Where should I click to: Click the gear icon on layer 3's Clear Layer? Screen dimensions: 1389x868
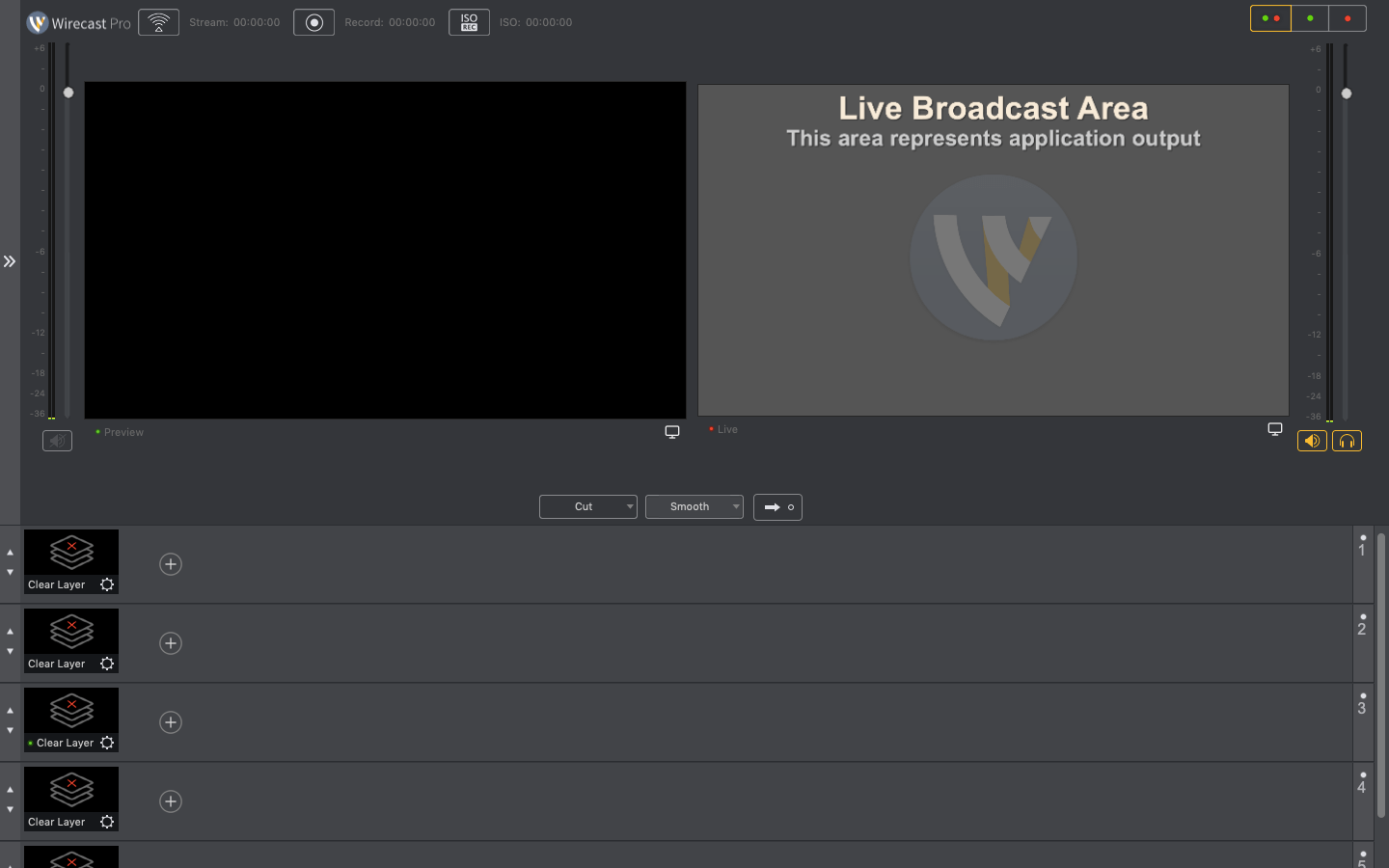point(106,742)
